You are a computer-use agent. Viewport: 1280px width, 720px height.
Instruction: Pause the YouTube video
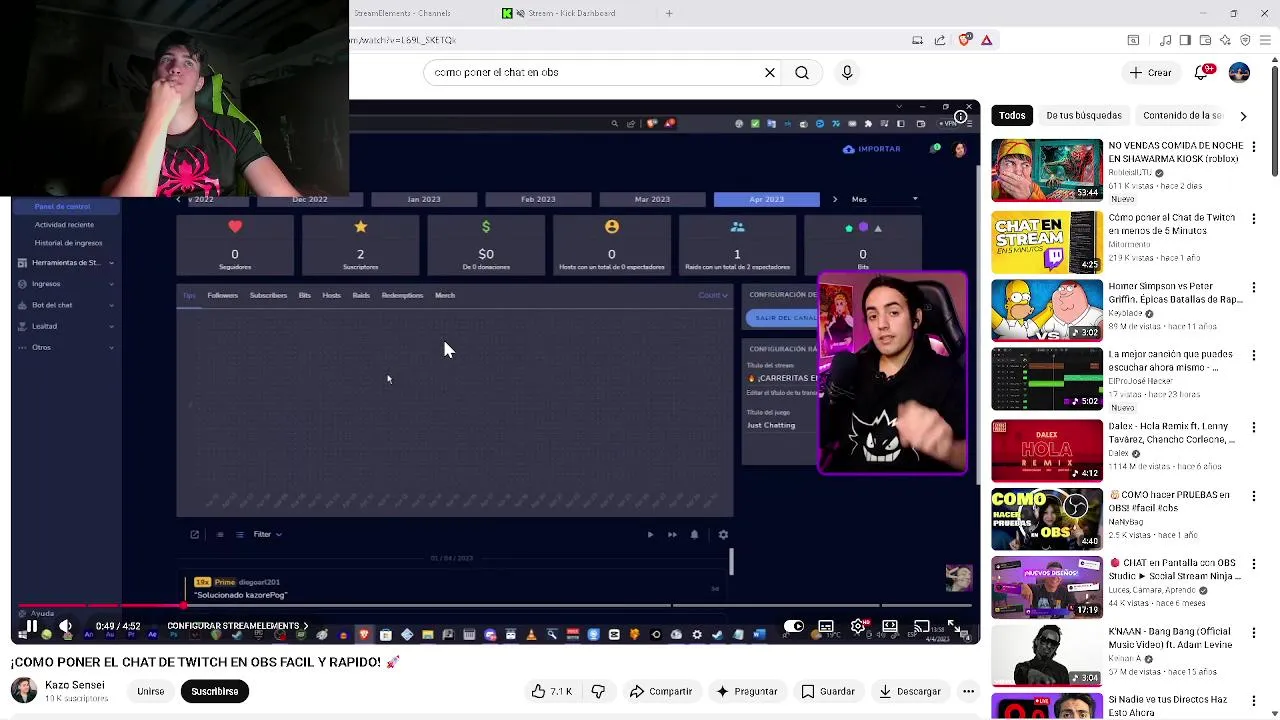(x=31, y=627)
